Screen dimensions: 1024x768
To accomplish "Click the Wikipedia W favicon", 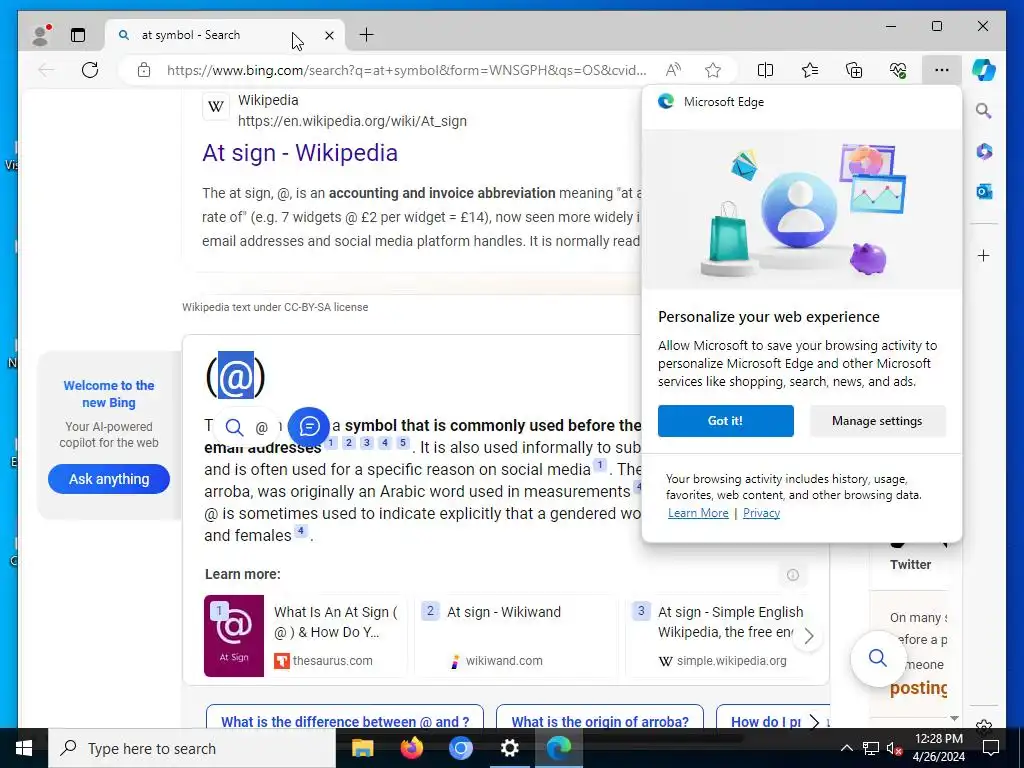I will (216, 106).
